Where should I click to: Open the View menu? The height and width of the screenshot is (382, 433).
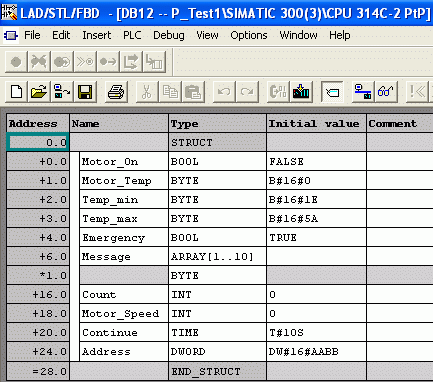tap(207, 35)
